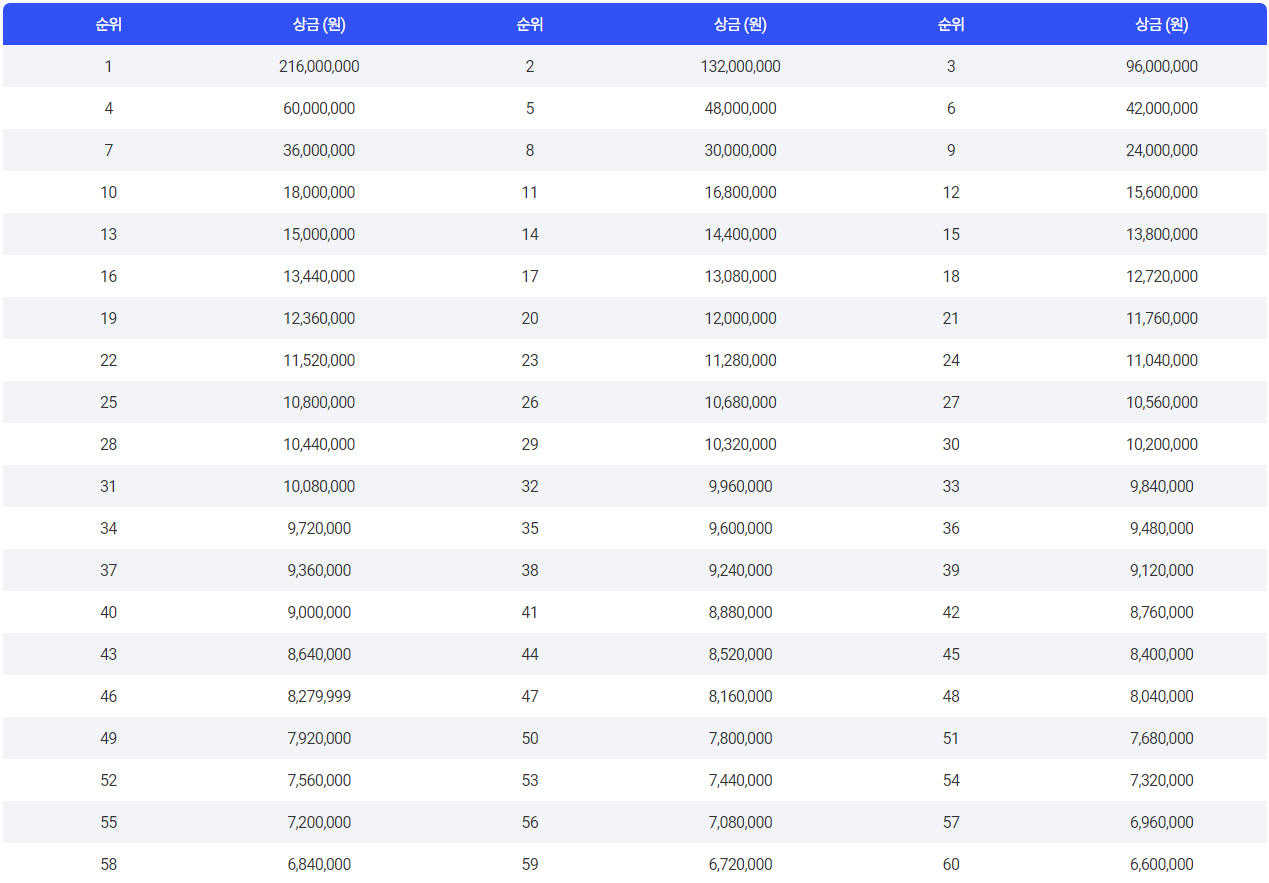Click the 7,200,000 value
Viewport: 1269px width, 883px height.
point(319,822)
